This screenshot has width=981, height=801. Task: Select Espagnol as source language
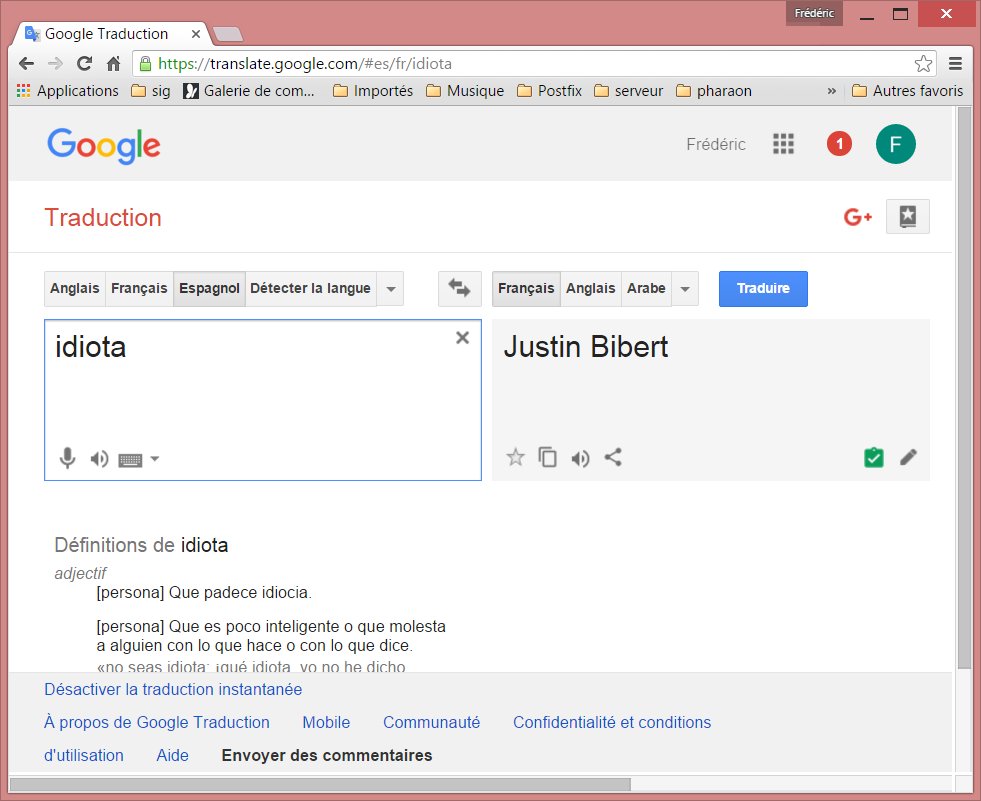point(210,288)
